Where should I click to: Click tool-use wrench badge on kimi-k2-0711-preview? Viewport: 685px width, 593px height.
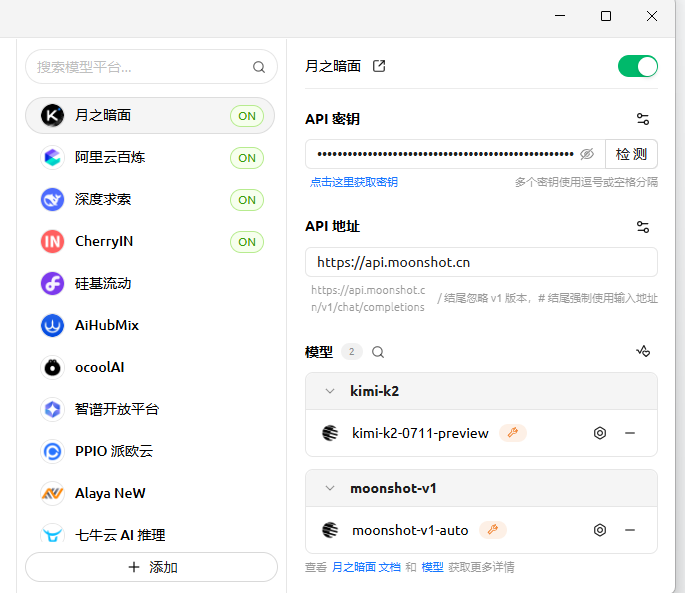click(x=513, y=433)
